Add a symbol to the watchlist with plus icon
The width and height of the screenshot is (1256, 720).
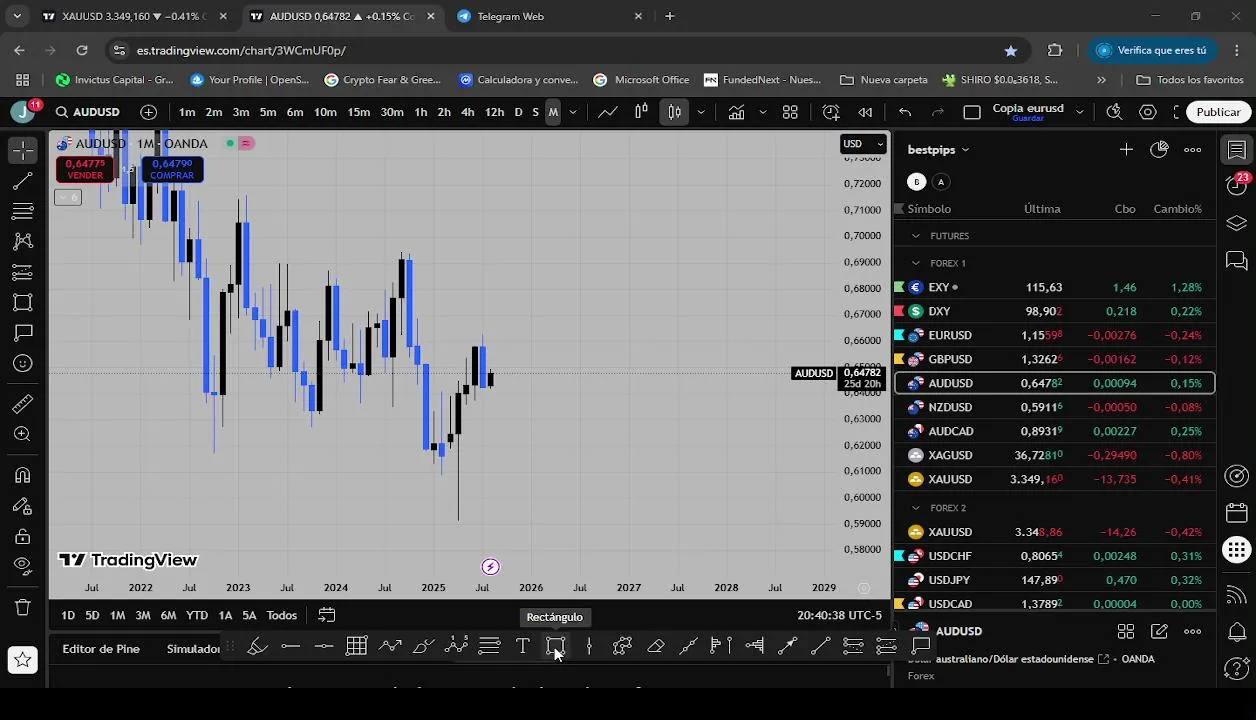[1126, 149]
